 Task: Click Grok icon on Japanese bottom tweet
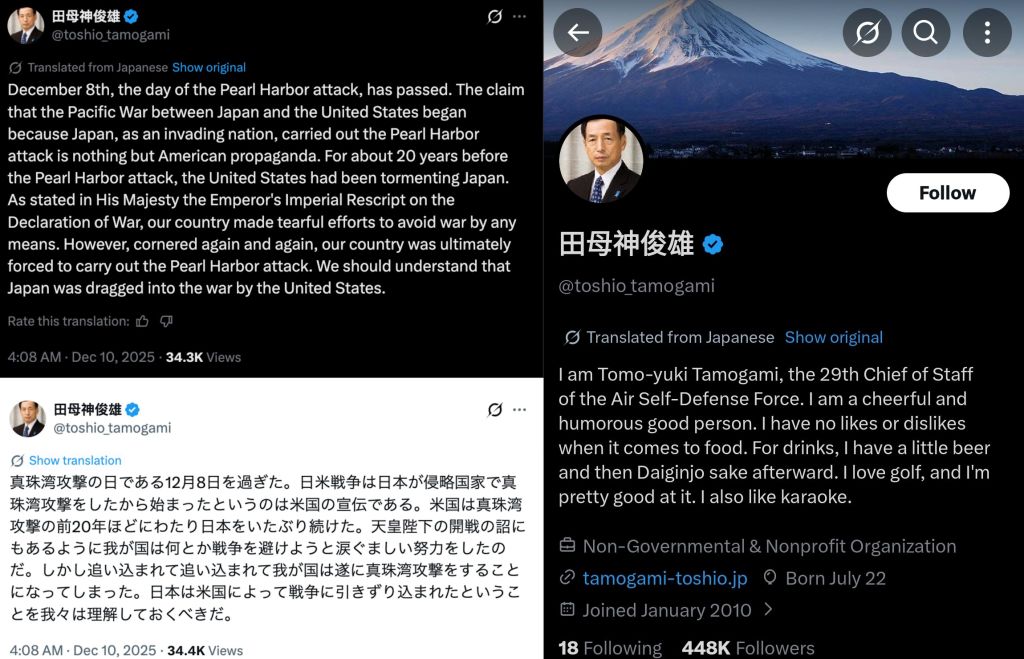[495, 410]
